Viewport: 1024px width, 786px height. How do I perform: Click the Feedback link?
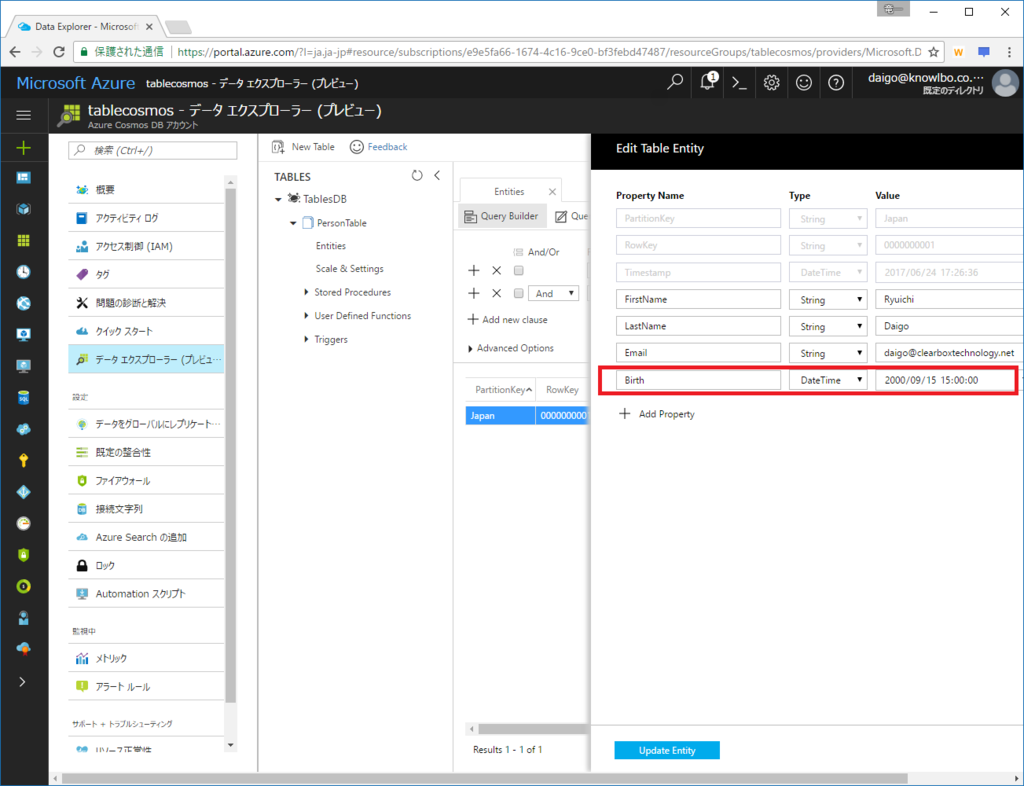point(387,147)
